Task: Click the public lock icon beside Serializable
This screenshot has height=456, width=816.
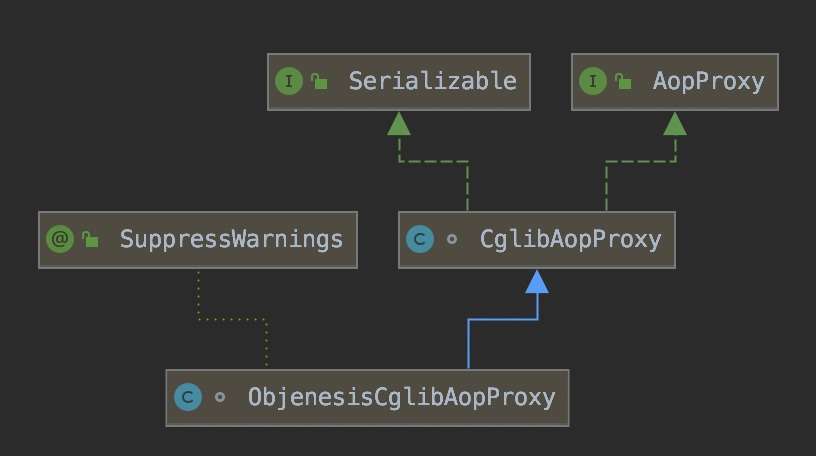Action: [320, 82]
